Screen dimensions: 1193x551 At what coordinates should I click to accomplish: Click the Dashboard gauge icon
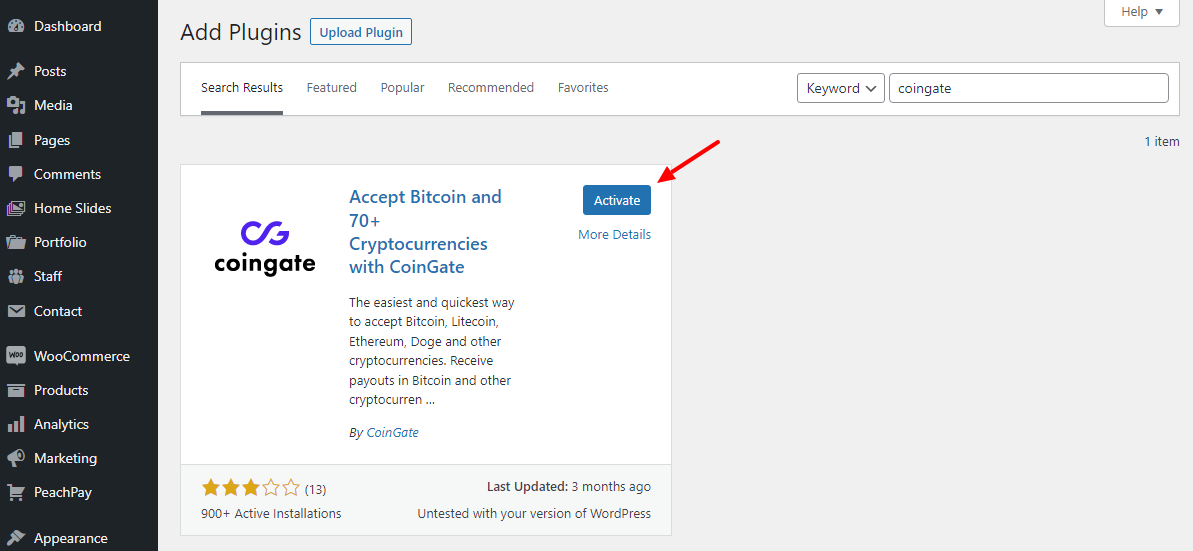point(16,27)
